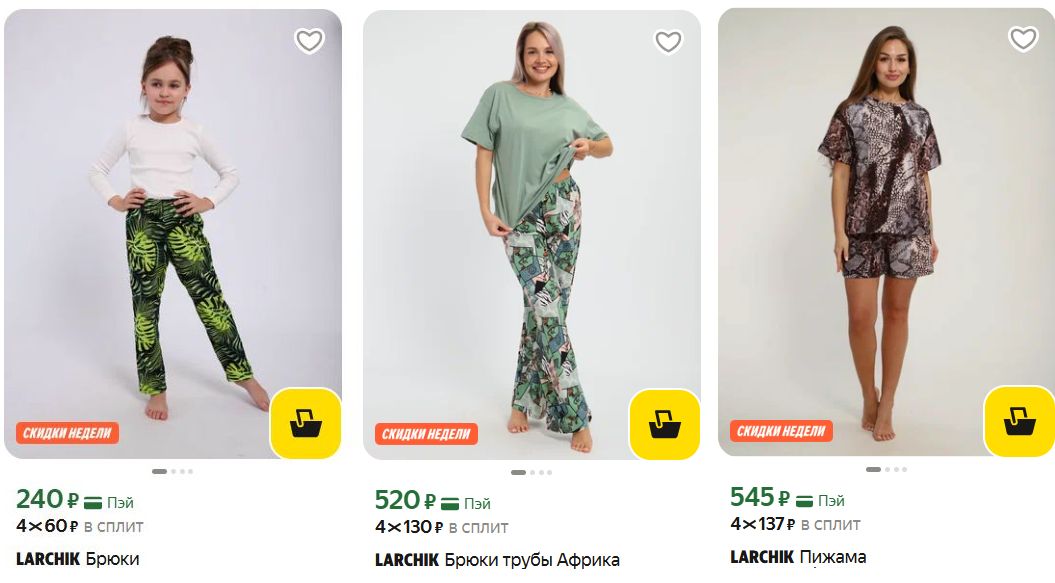Open LARCHIK Брюки трубы Африка title link
This screenshot has width=1055, height=583.
(x=497, y=560)
